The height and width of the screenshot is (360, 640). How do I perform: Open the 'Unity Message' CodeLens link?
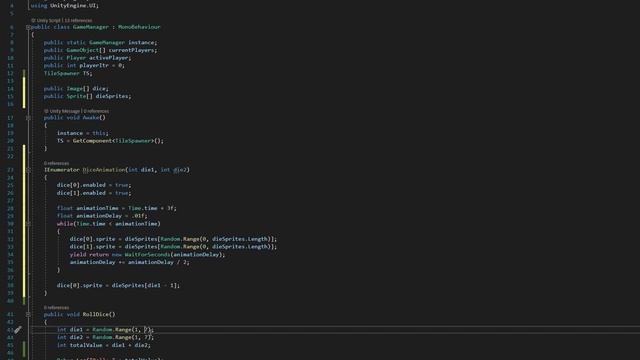(x=64, y=111)
